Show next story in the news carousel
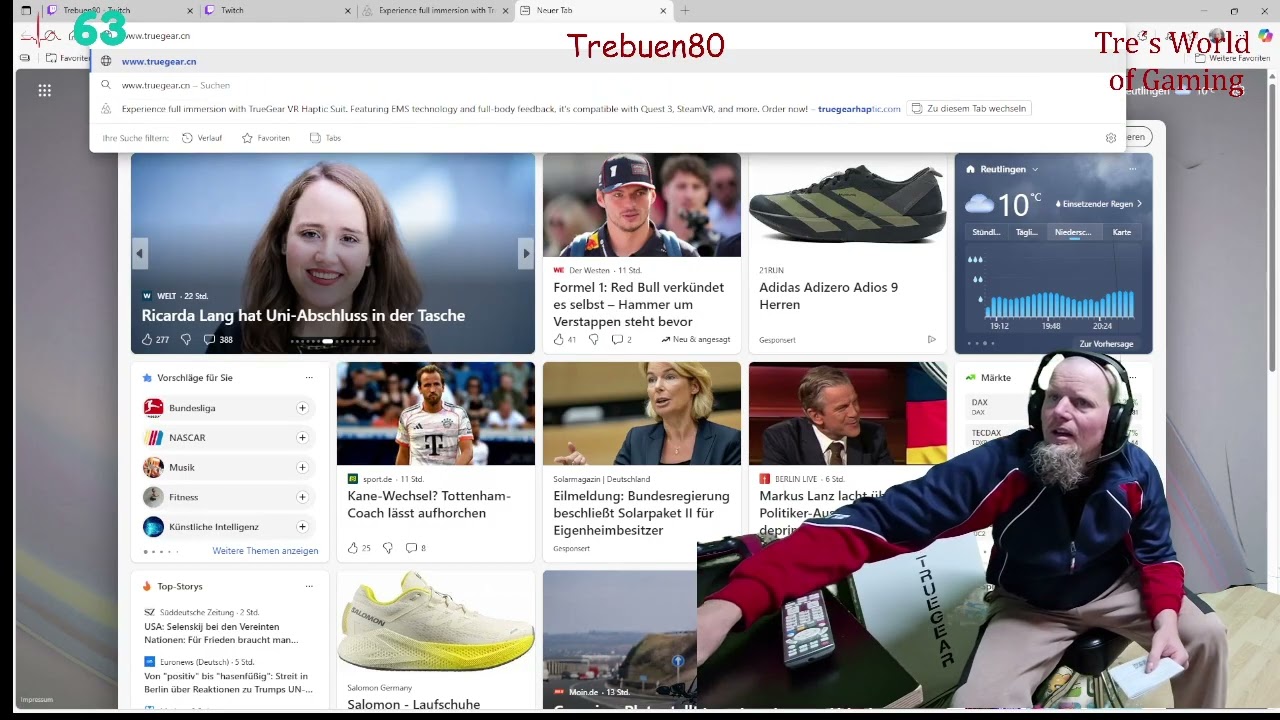The height and width of the screenshot is (720, 1280). pos(526,254)
